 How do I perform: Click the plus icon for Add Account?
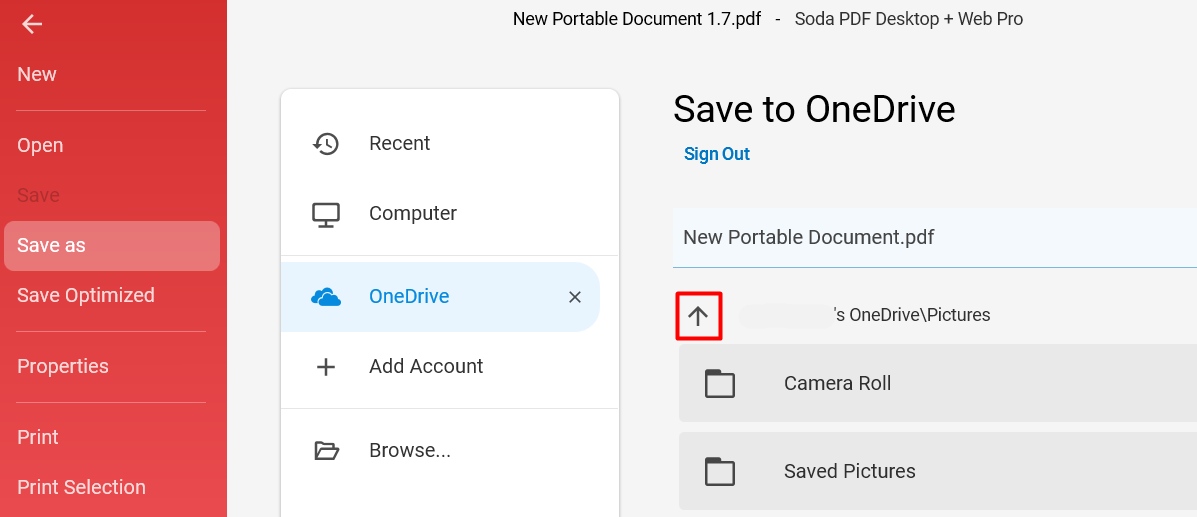click(x=326, y=367)
